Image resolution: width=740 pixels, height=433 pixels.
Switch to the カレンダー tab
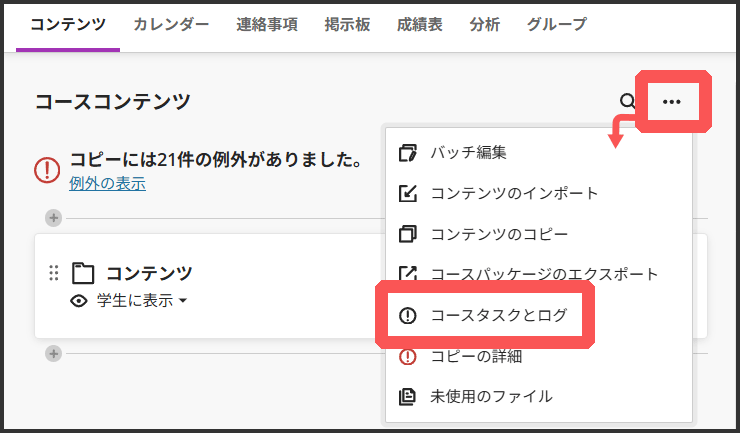171,24
